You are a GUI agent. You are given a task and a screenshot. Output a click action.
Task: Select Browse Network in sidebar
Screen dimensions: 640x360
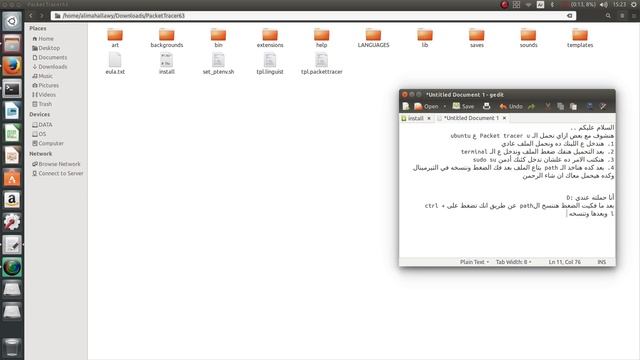56,164
